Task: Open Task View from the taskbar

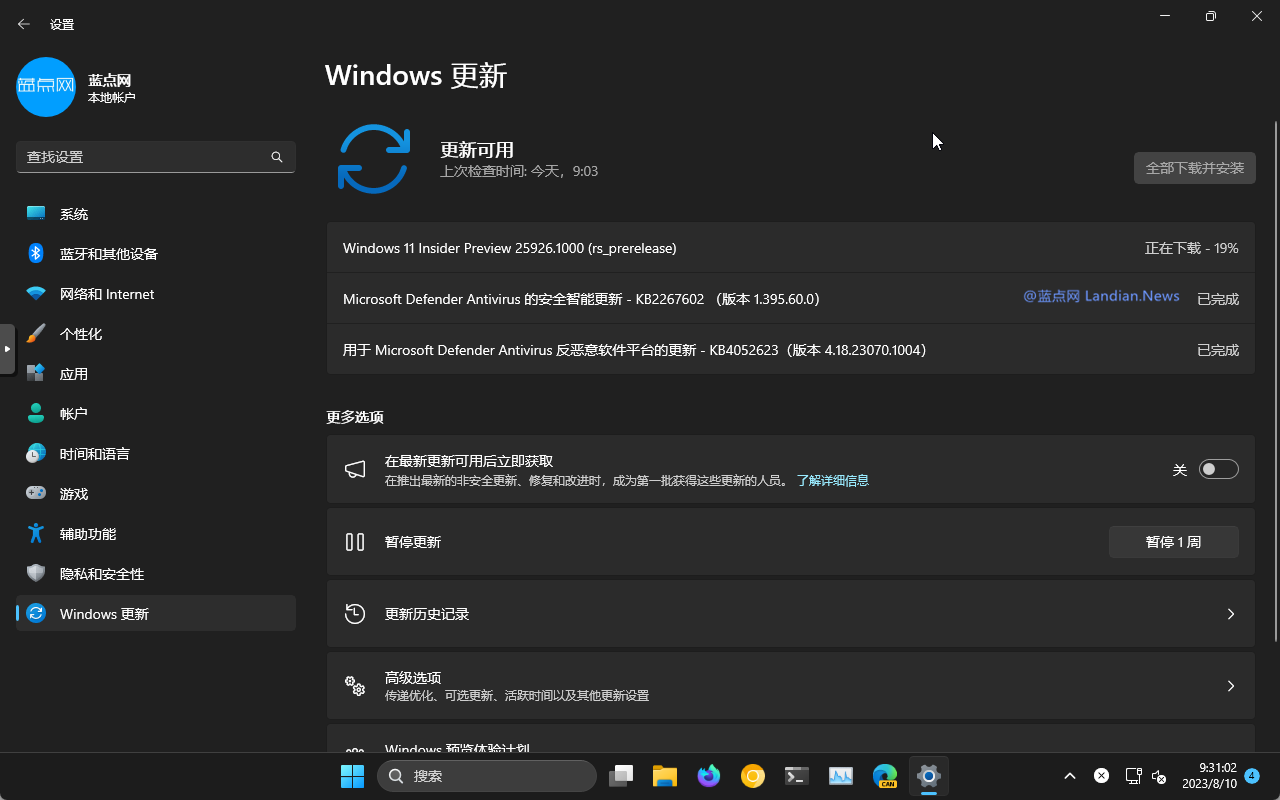Action: pyautogui.click(x=623, y=776)
